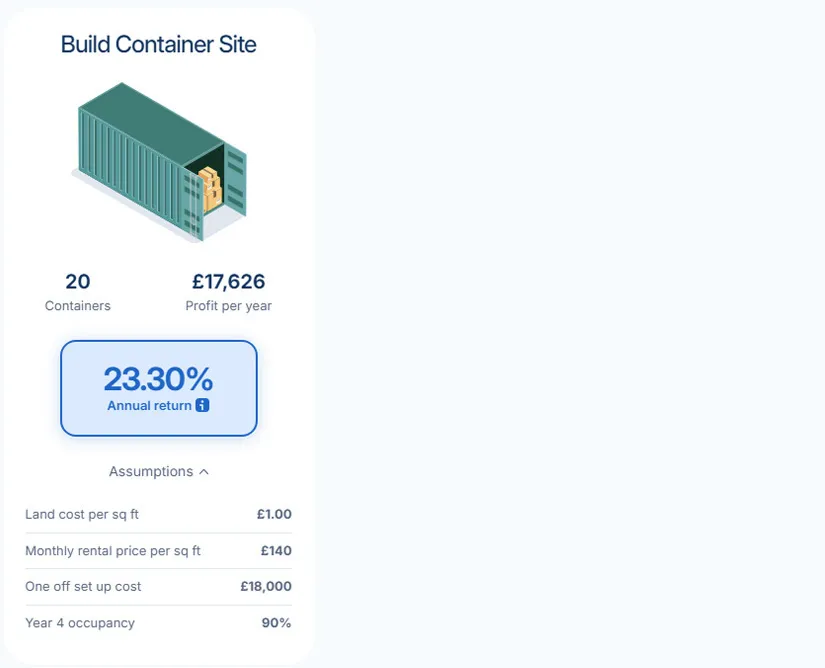Click the Annual return info icon
Viewport: 825px width, 668px height.
coord(203,405)
